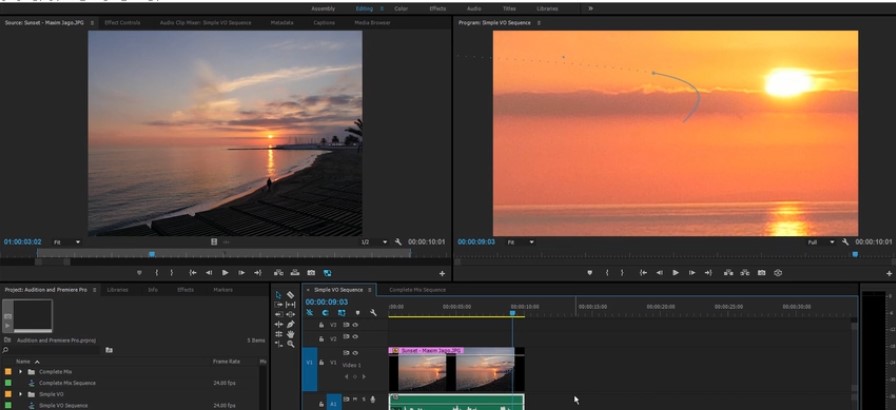Screen dimensions: 896x410
Task: Click the timeline timecode 00:00:09:03
Action: (x=325, y=301)
